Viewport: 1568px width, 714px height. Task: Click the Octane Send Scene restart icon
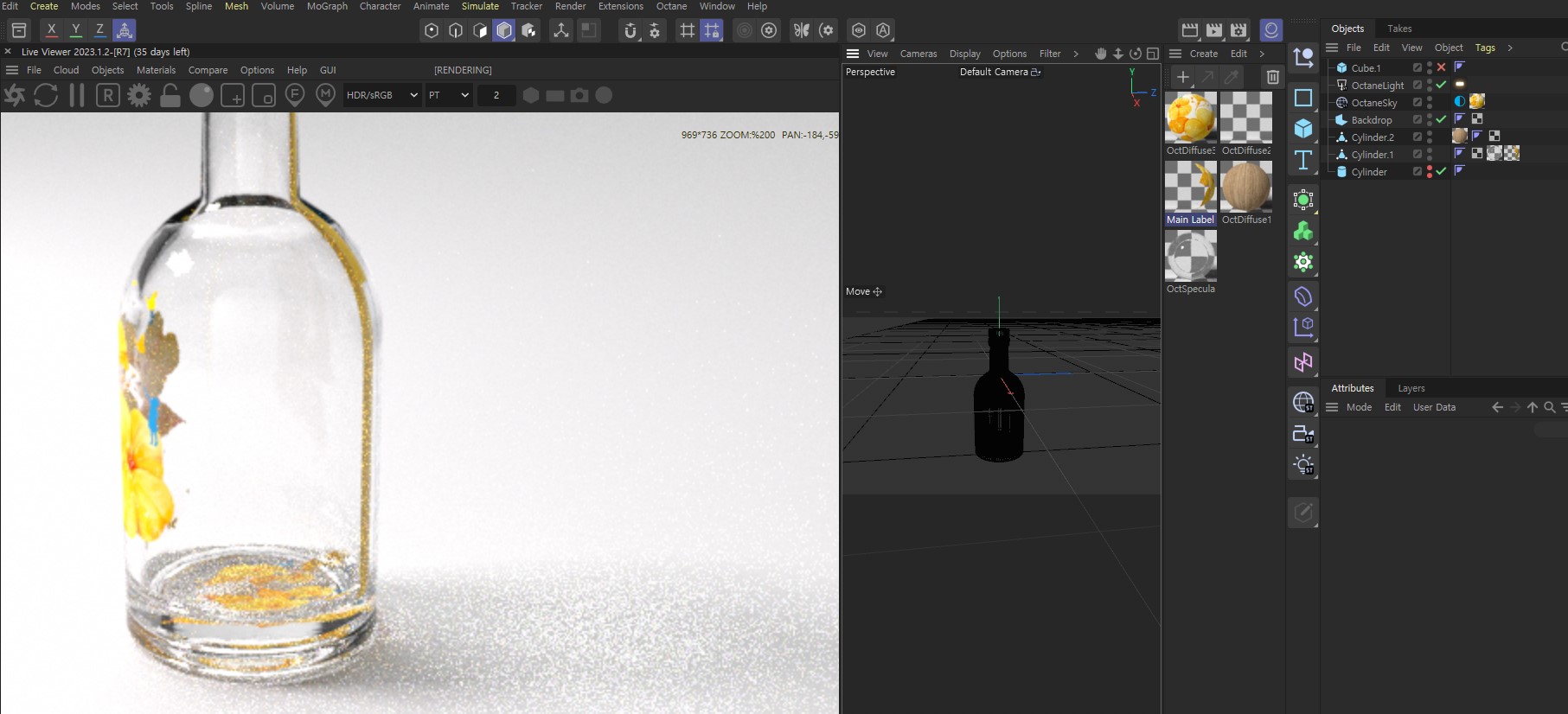[x=15, y=95]
